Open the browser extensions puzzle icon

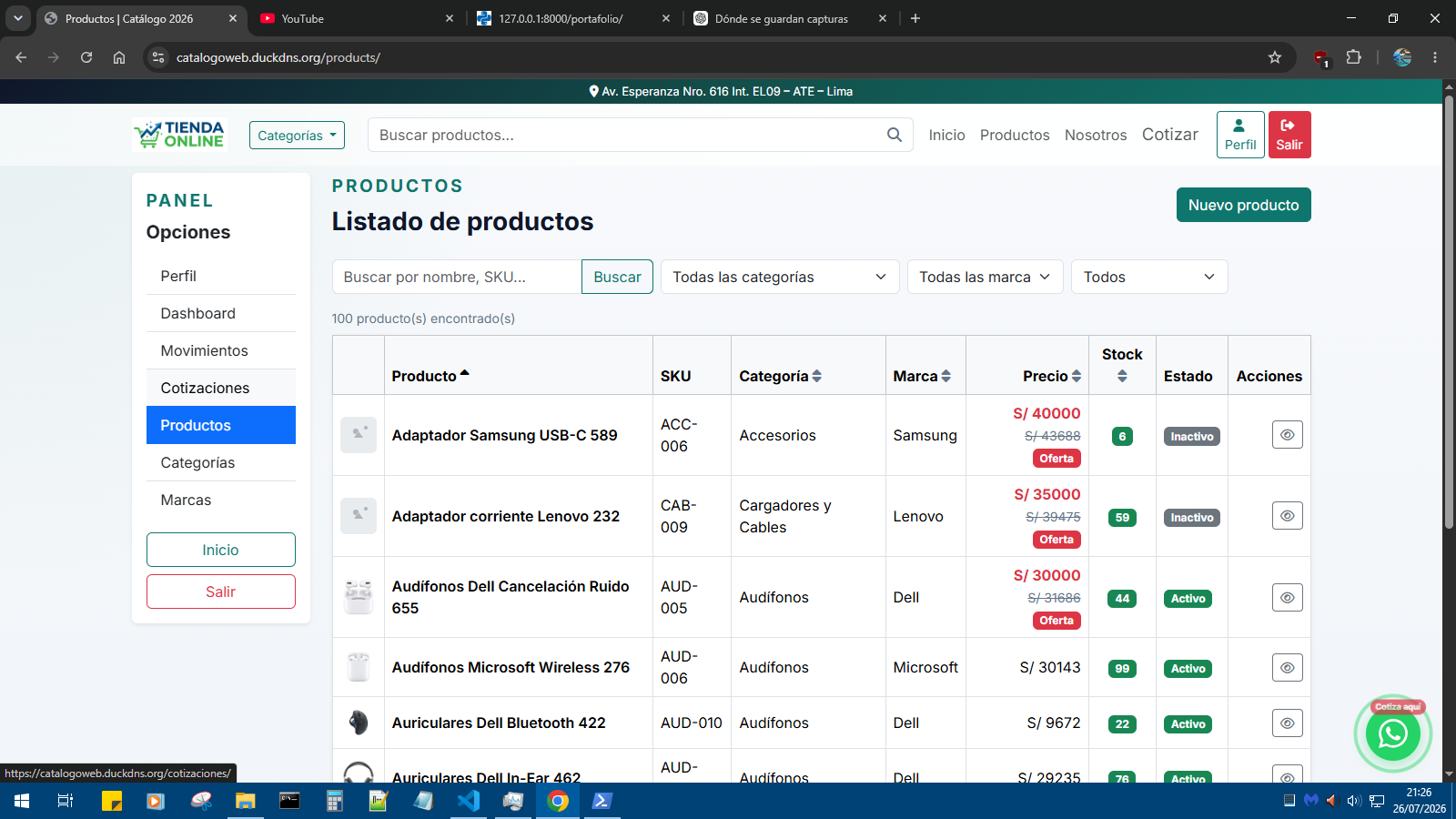point(1354,57)
